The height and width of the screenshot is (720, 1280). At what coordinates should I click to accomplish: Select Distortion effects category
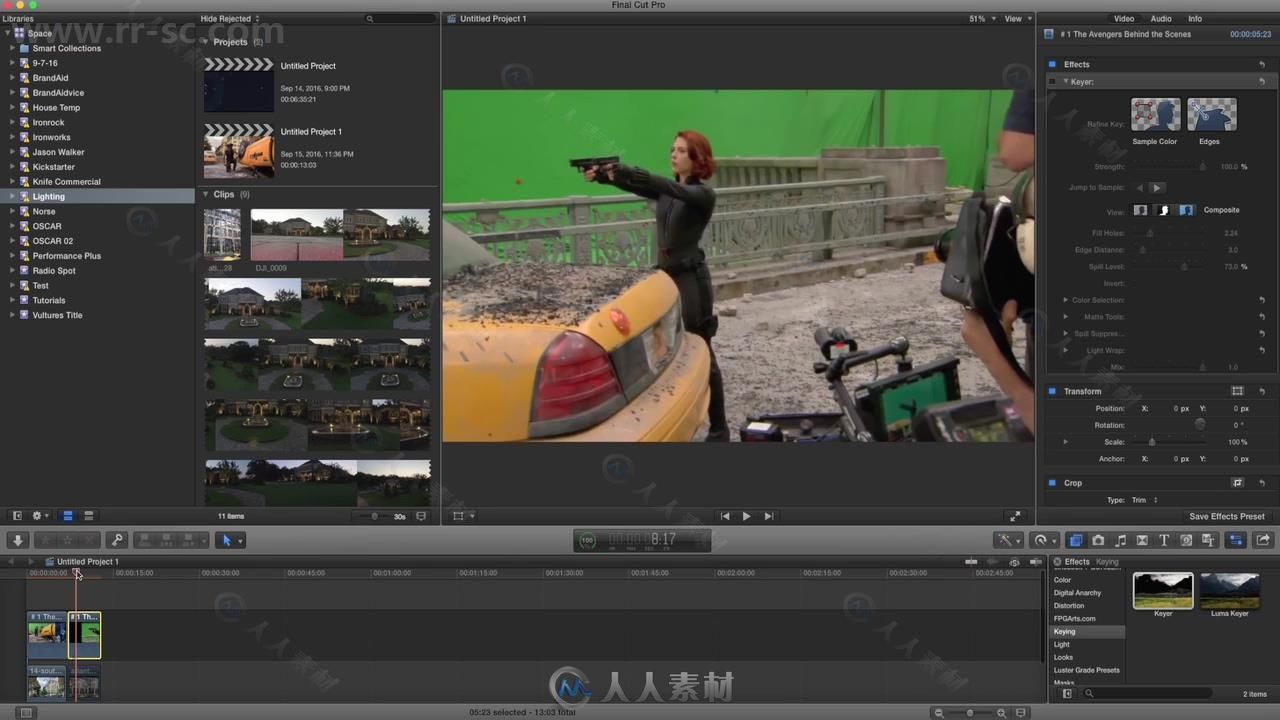[1069, 606]
